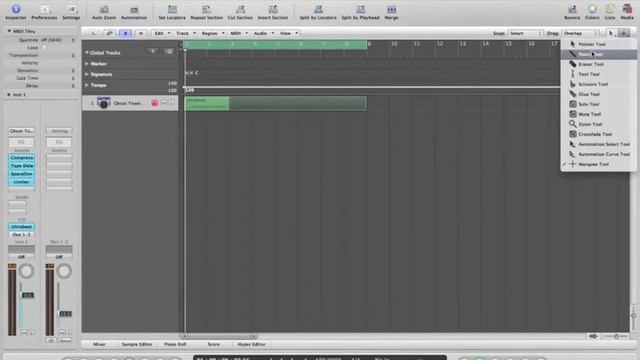Toggle the Loop checkbox in the inspector

pyautogui.click(x=44, y=47)
